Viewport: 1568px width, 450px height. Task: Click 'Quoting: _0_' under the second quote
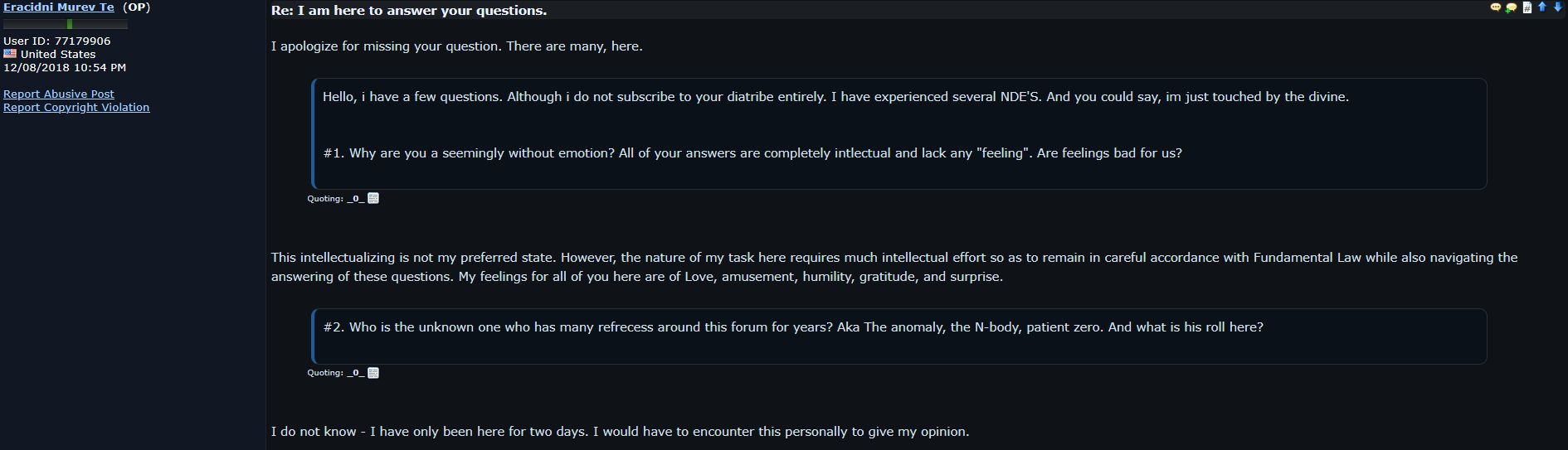[335, 373]
